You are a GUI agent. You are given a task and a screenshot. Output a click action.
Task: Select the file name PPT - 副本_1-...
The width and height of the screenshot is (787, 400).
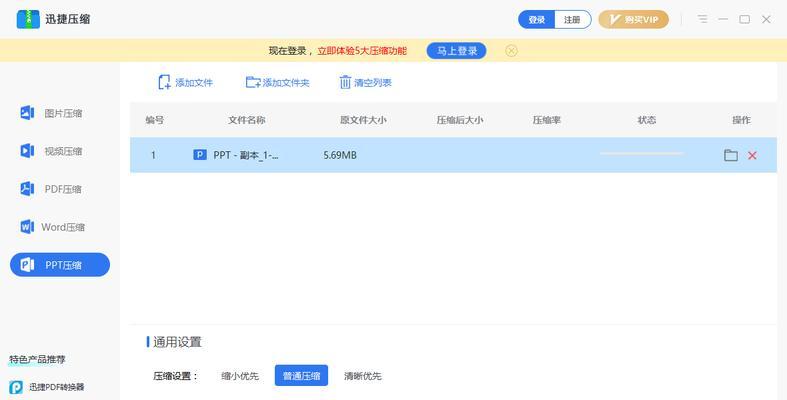pos(246,155)
